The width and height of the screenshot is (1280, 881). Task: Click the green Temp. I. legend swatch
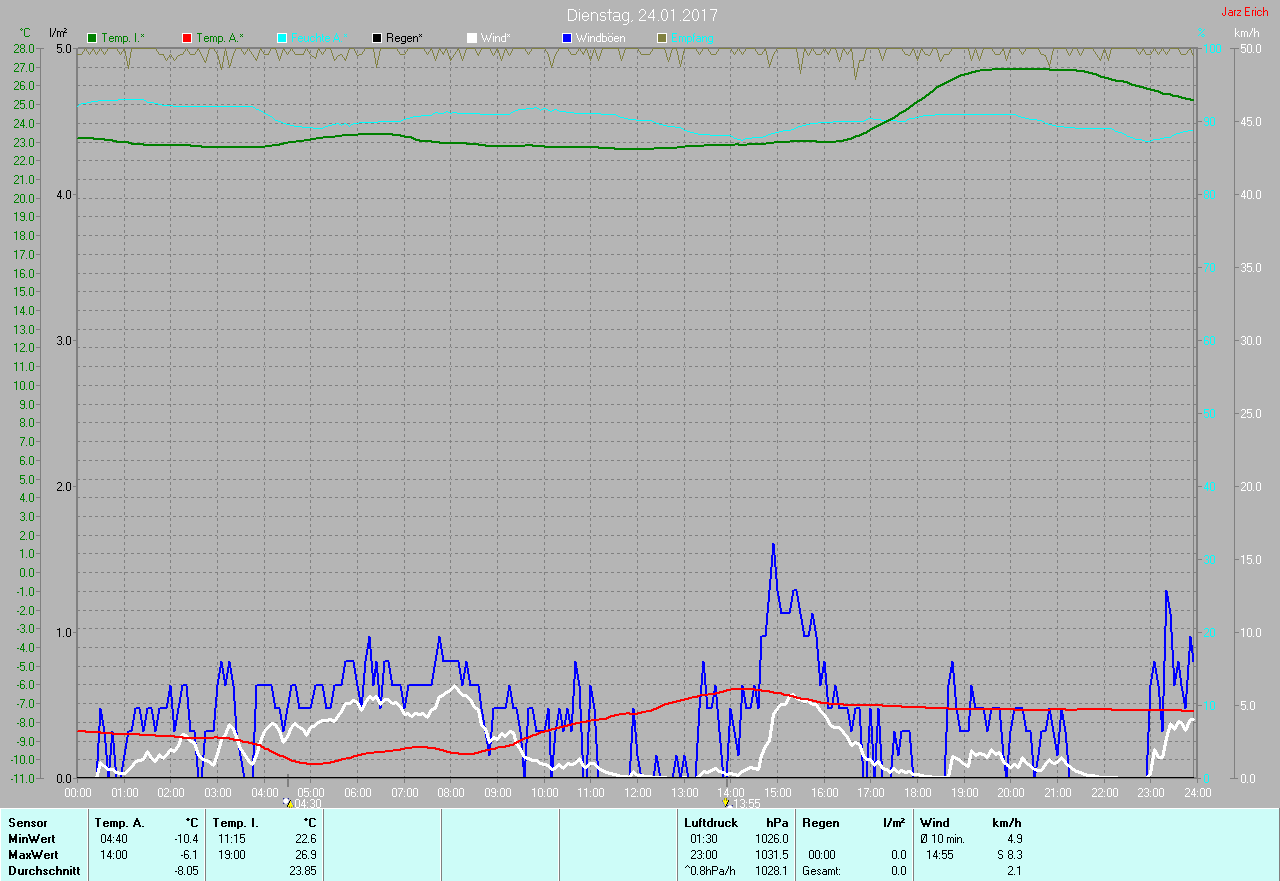click(x=92, y=38)
